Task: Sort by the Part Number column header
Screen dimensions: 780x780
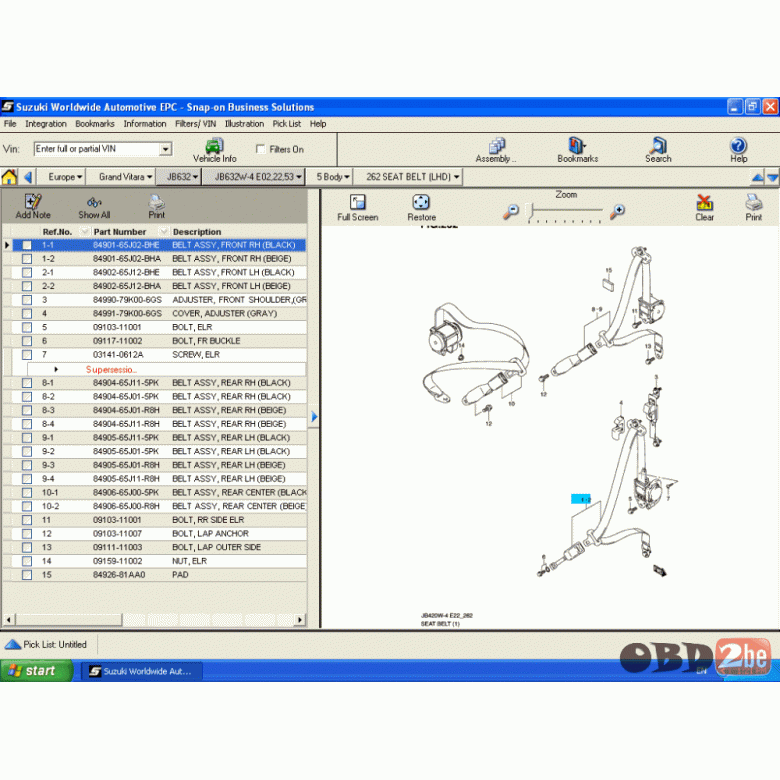Action: click(x=120, y=231)
